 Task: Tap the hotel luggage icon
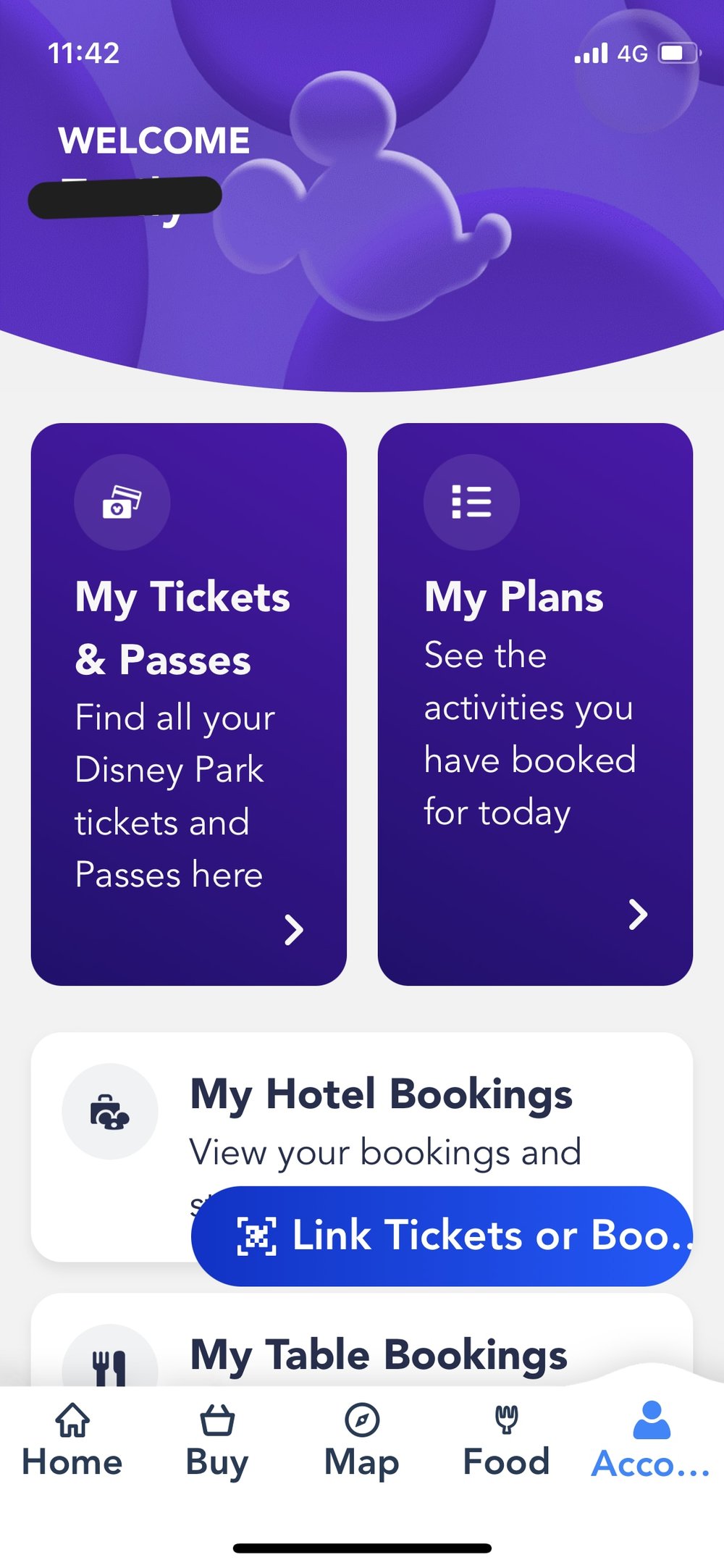point(109,1111)
